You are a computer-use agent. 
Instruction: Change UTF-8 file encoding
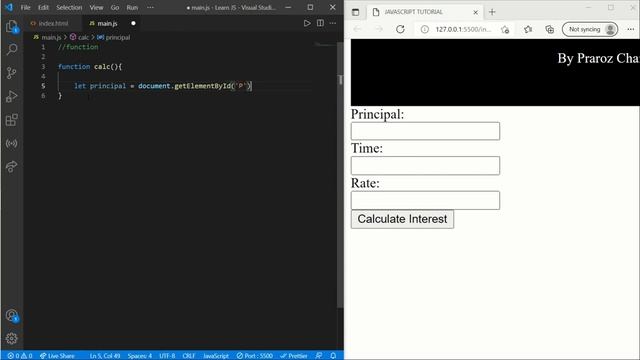167,356
